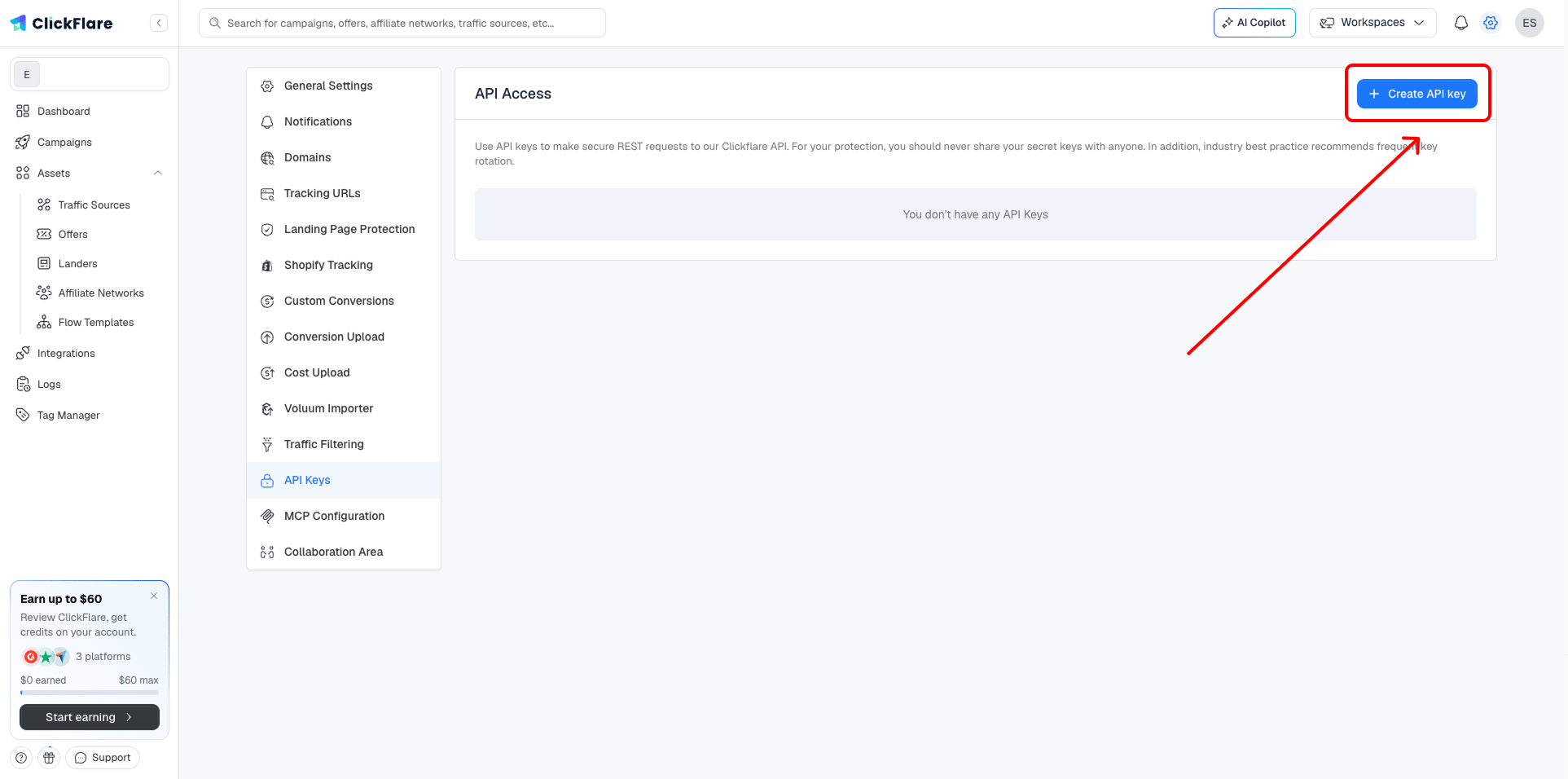The image size is (1568, 779).
Task: Open Cost Upload settings
Action: (344, 372)
